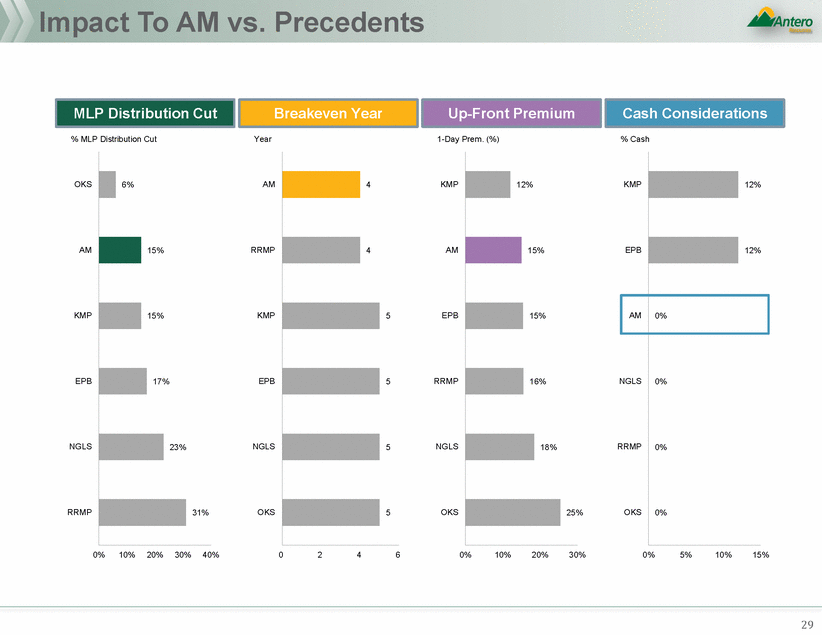Click the EPB 12% cash bar
The height and width of the screenshot is (635, 822).
pyautogui.click(x=693, y=250)
